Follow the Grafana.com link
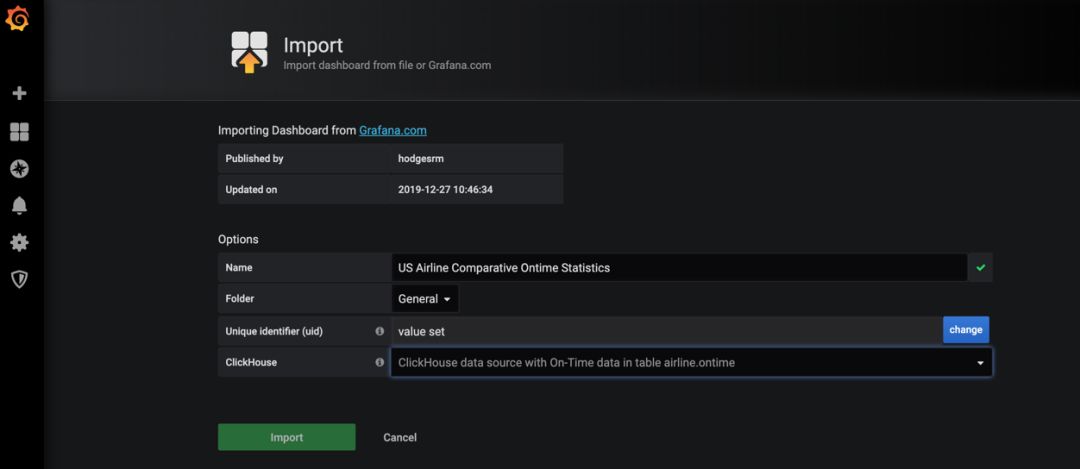Screen dimensions: 1080x469 (393, 130)
